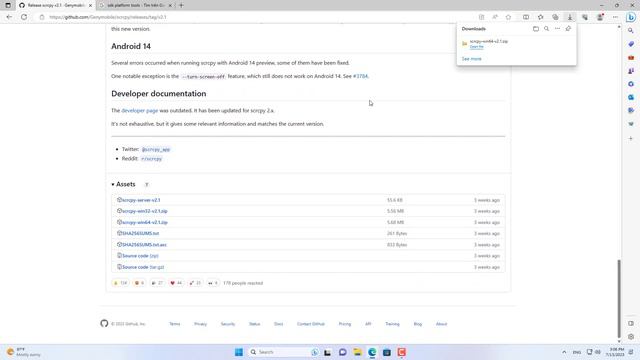Open Terms link in footer

point(175,324)
